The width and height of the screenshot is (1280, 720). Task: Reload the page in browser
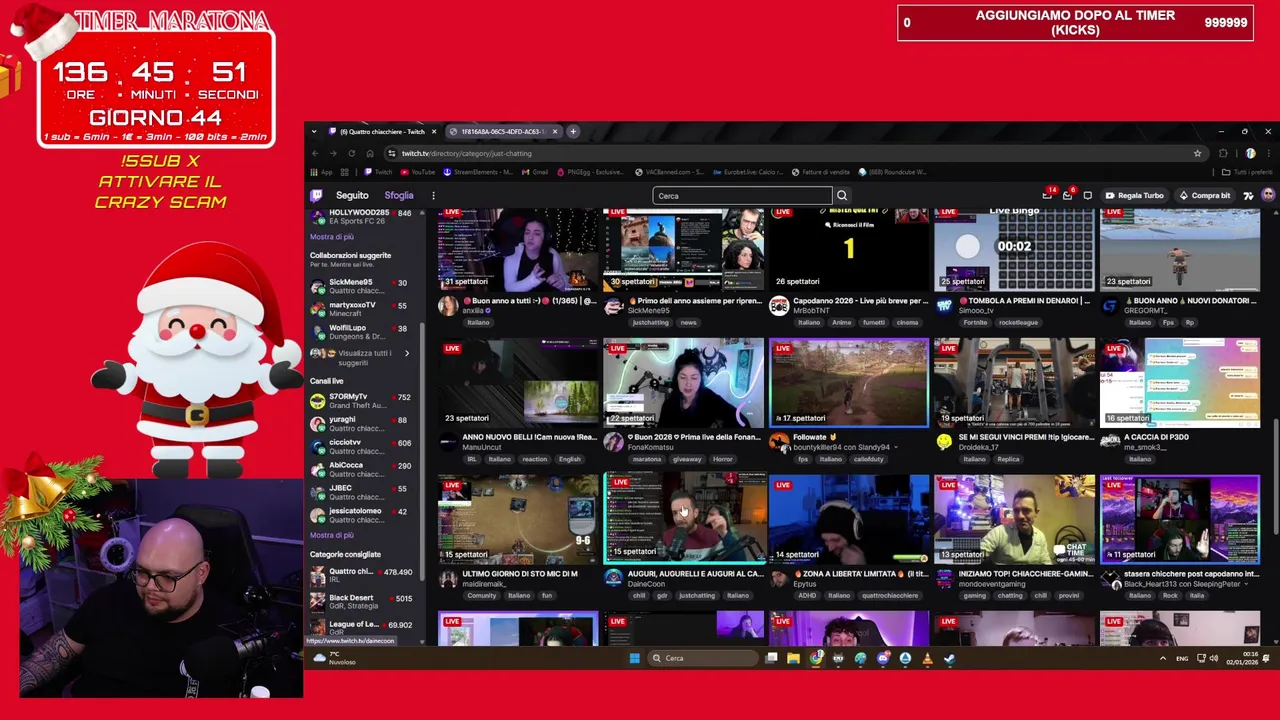point(351,153)
